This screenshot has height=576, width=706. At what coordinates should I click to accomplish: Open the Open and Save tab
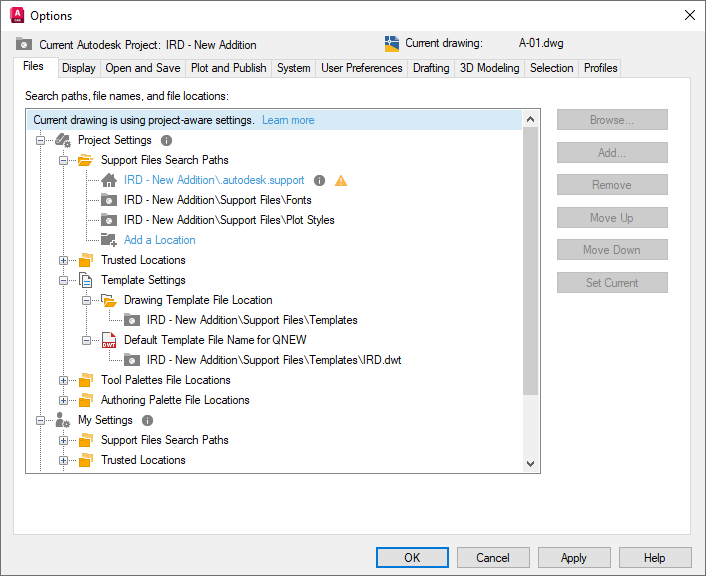click(143, 68)
